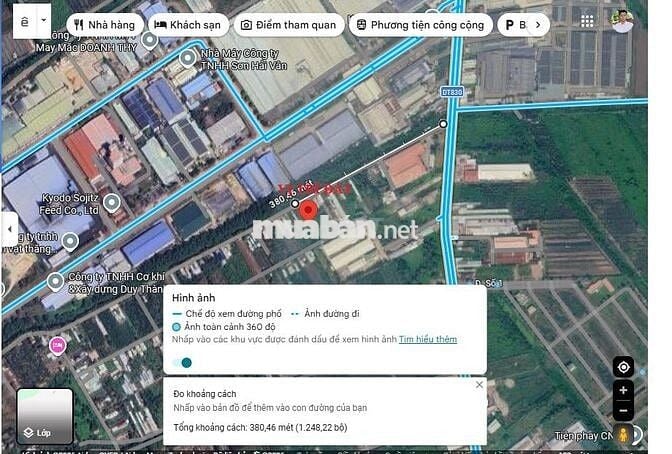672x454 pixels.
Task: Click the Nhà Máy Sơn Hải Vân pin
Action: (x=187, y=58)
